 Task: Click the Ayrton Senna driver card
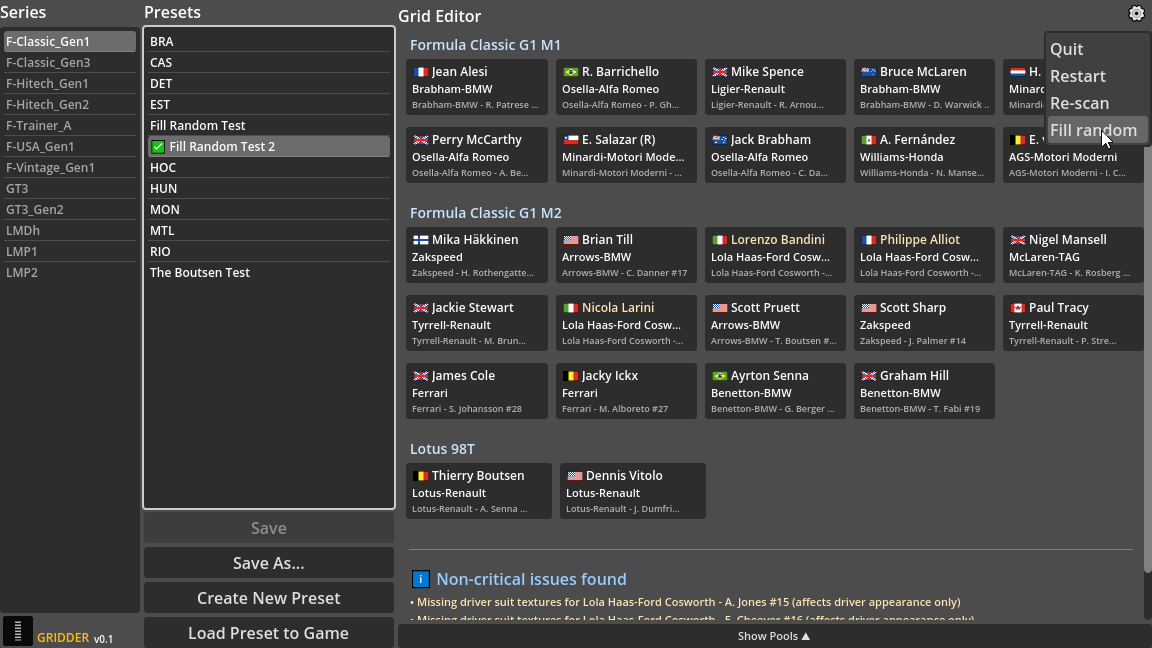(x=775, y=391)
